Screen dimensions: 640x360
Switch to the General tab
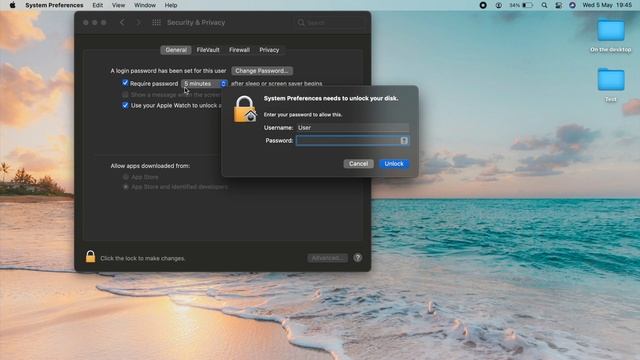176,50
